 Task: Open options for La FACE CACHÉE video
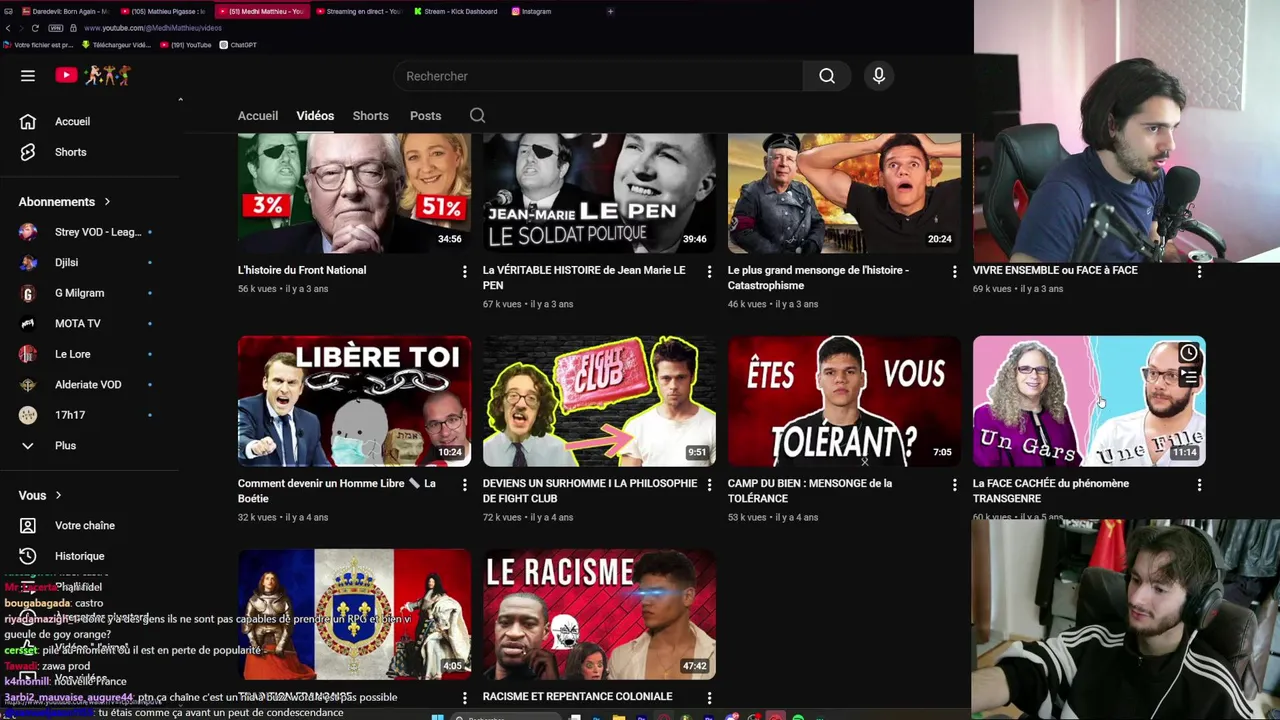pos(1199,484)
